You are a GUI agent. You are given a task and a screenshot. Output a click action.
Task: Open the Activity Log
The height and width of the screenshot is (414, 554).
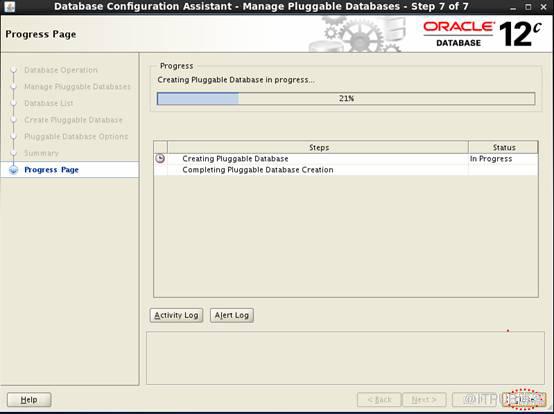pos(176,315)
